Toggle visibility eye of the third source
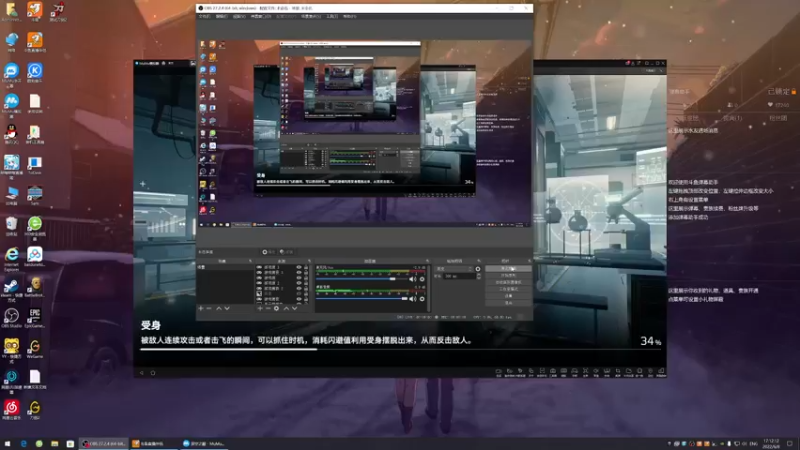 [x=299, y=278]
